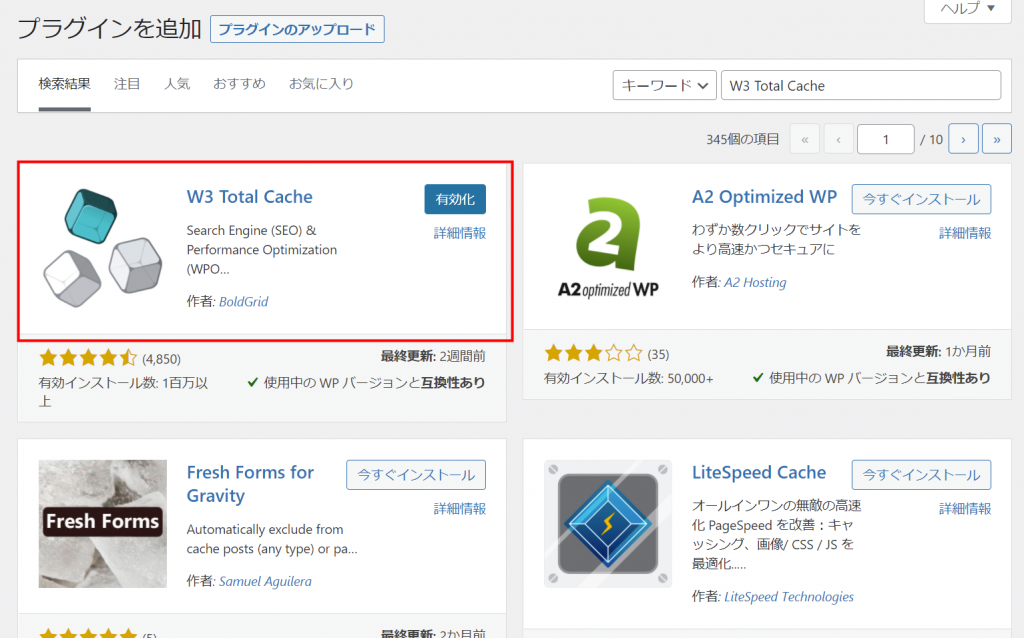Visit author LiteSpeed Technologies link
This screenshot has width=1024, height=638.
click(789, 597)
